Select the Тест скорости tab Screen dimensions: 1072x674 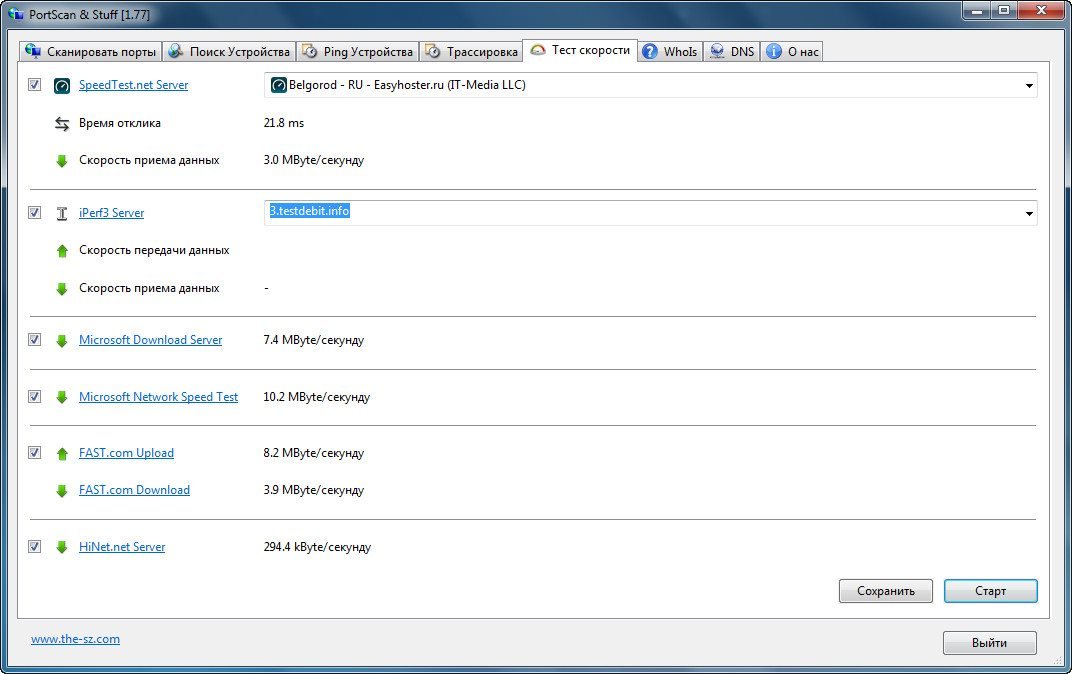click(580, 50)
